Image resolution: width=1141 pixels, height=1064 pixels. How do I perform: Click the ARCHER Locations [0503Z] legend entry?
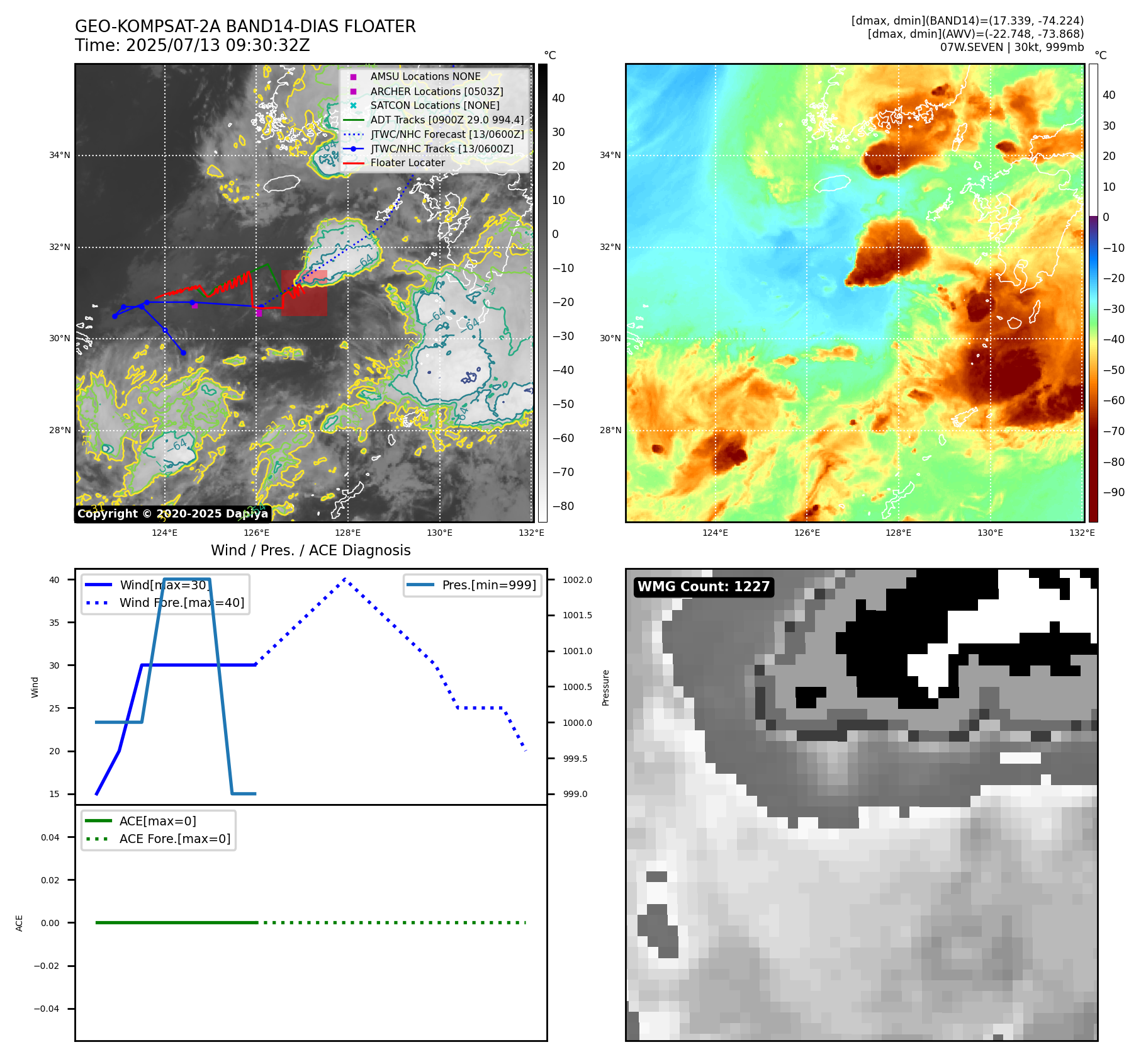[437, 91]
